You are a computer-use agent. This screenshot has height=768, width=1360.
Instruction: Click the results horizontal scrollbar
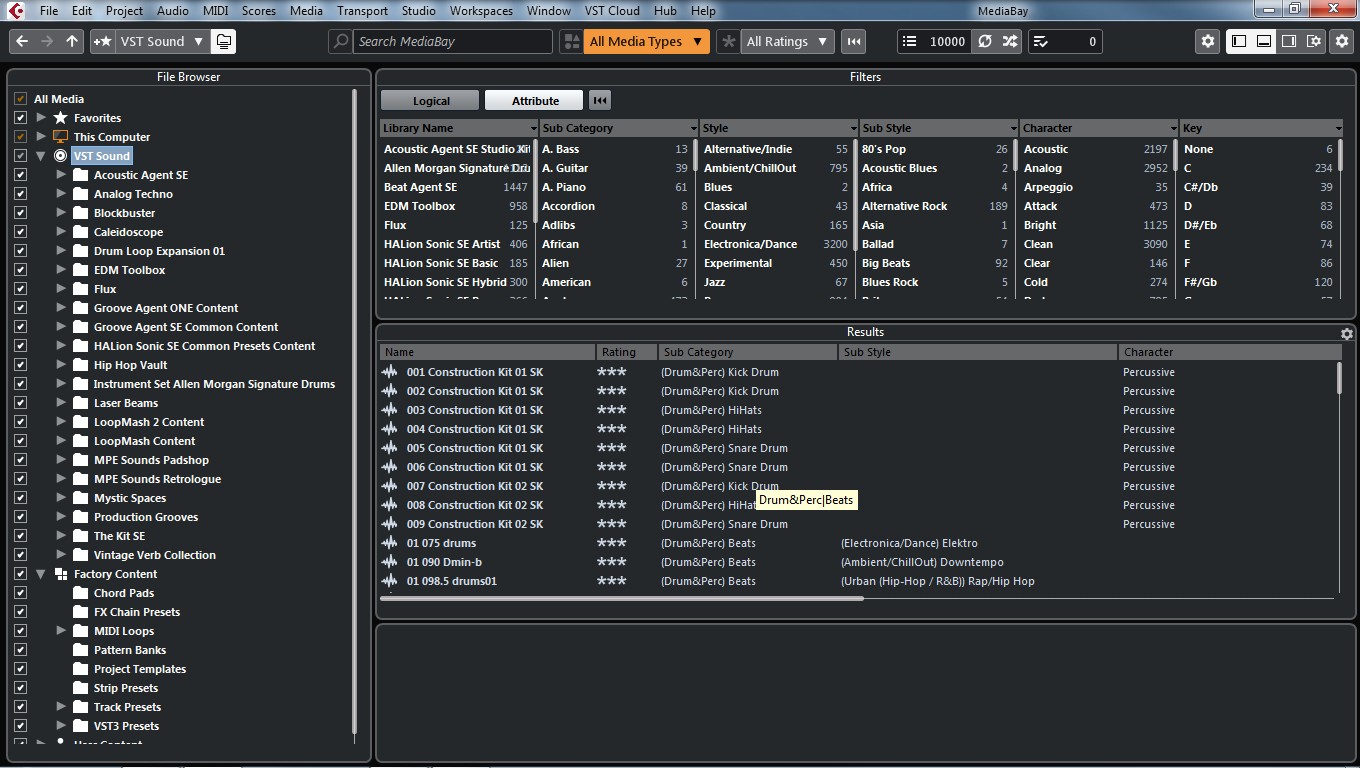click(622, 599)
